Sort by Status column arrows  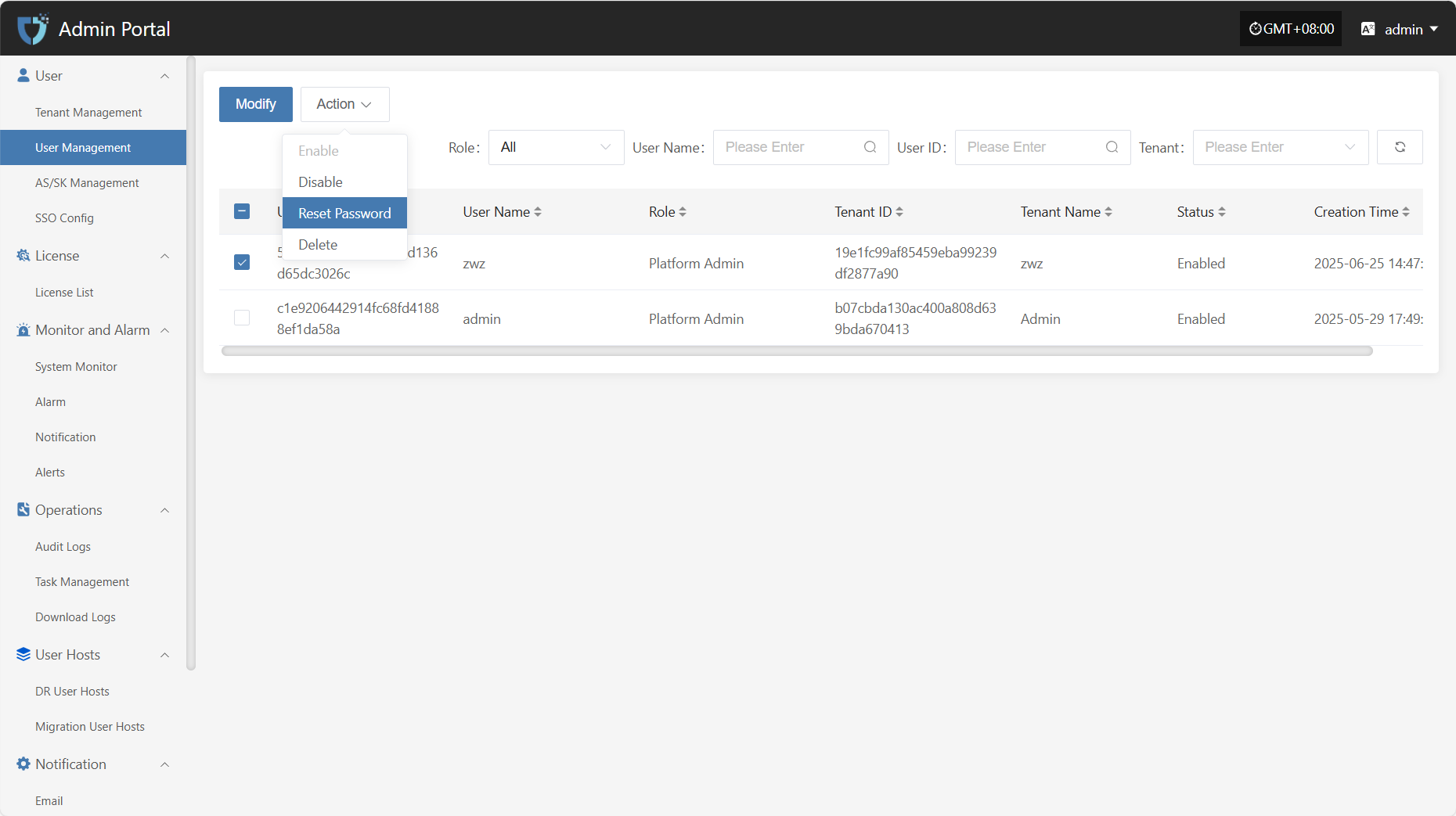tap(1222, 212)
